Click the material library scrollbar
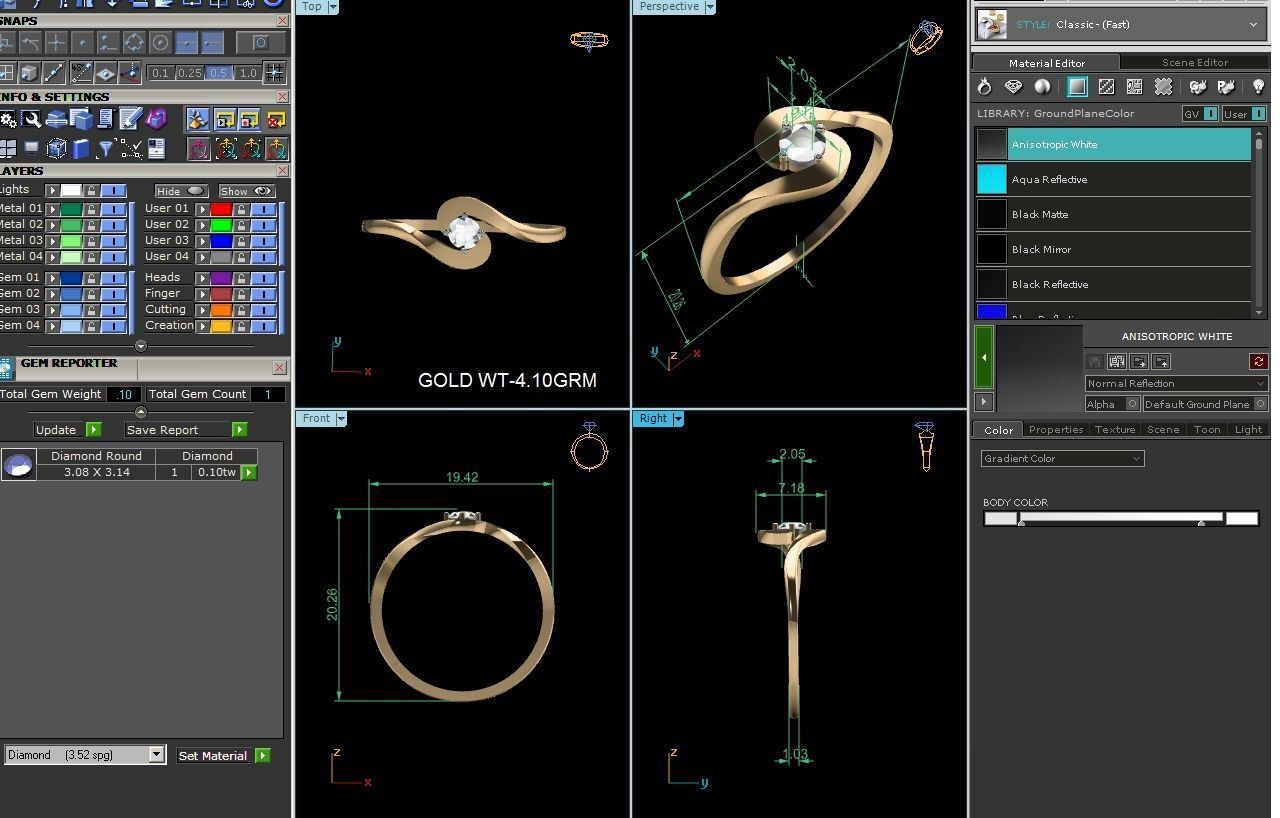This screenshot has height=818, width=1280. (x=1259, y=224)
